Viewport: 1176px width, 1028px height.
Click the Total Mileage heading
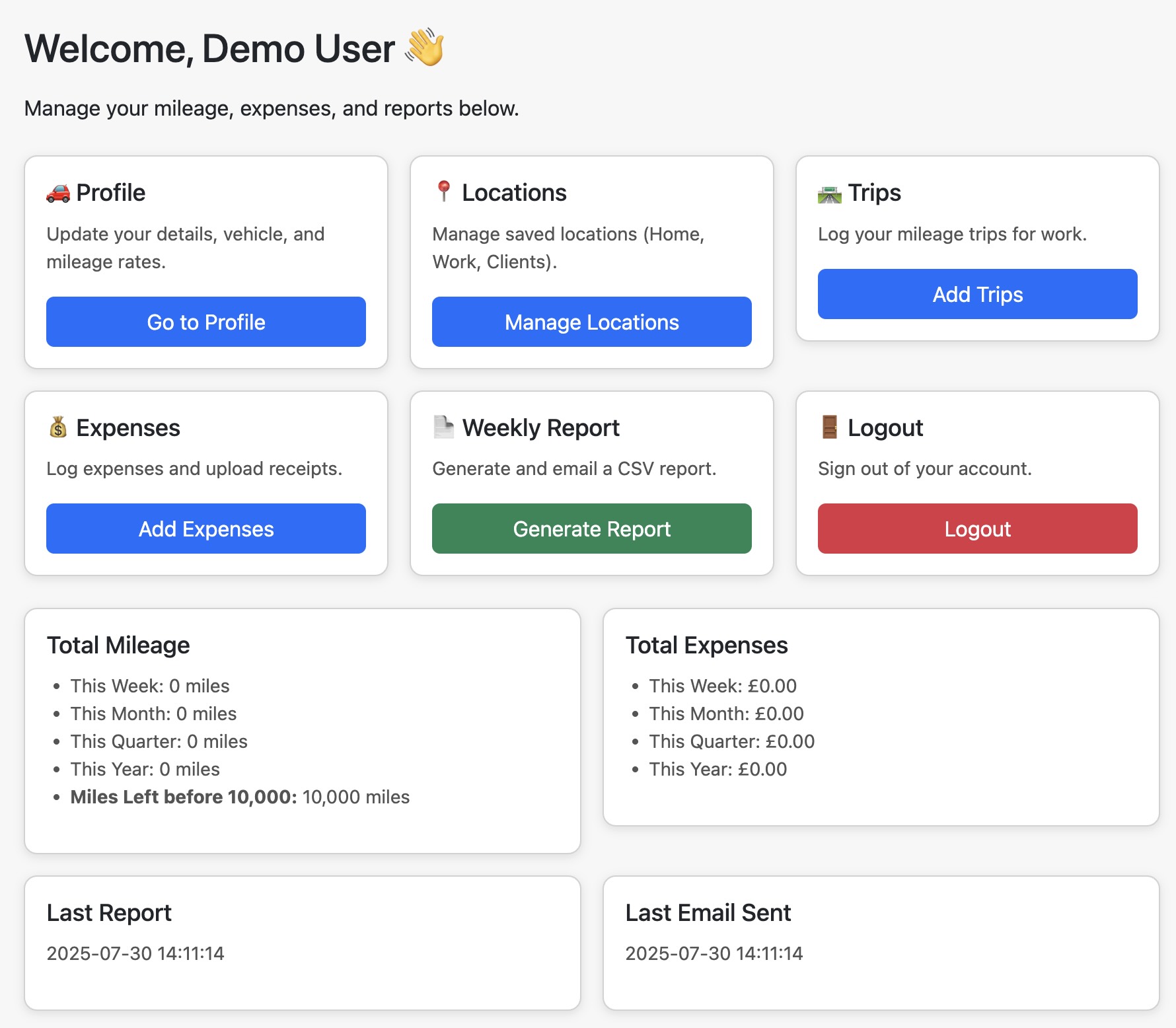[x=118, y=645]
